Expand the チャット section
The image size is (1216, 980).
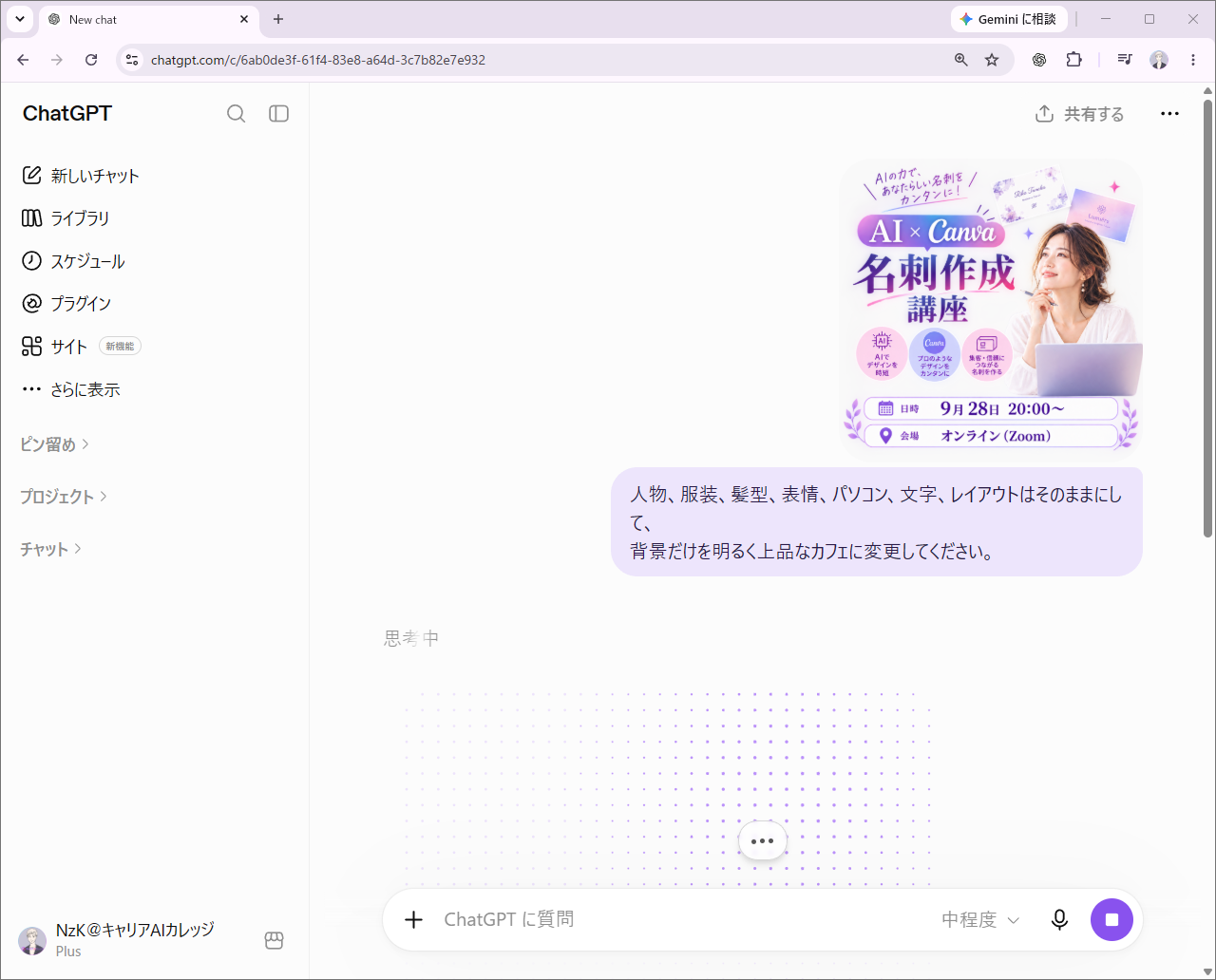pyautogui.click(x=51, y=549)
